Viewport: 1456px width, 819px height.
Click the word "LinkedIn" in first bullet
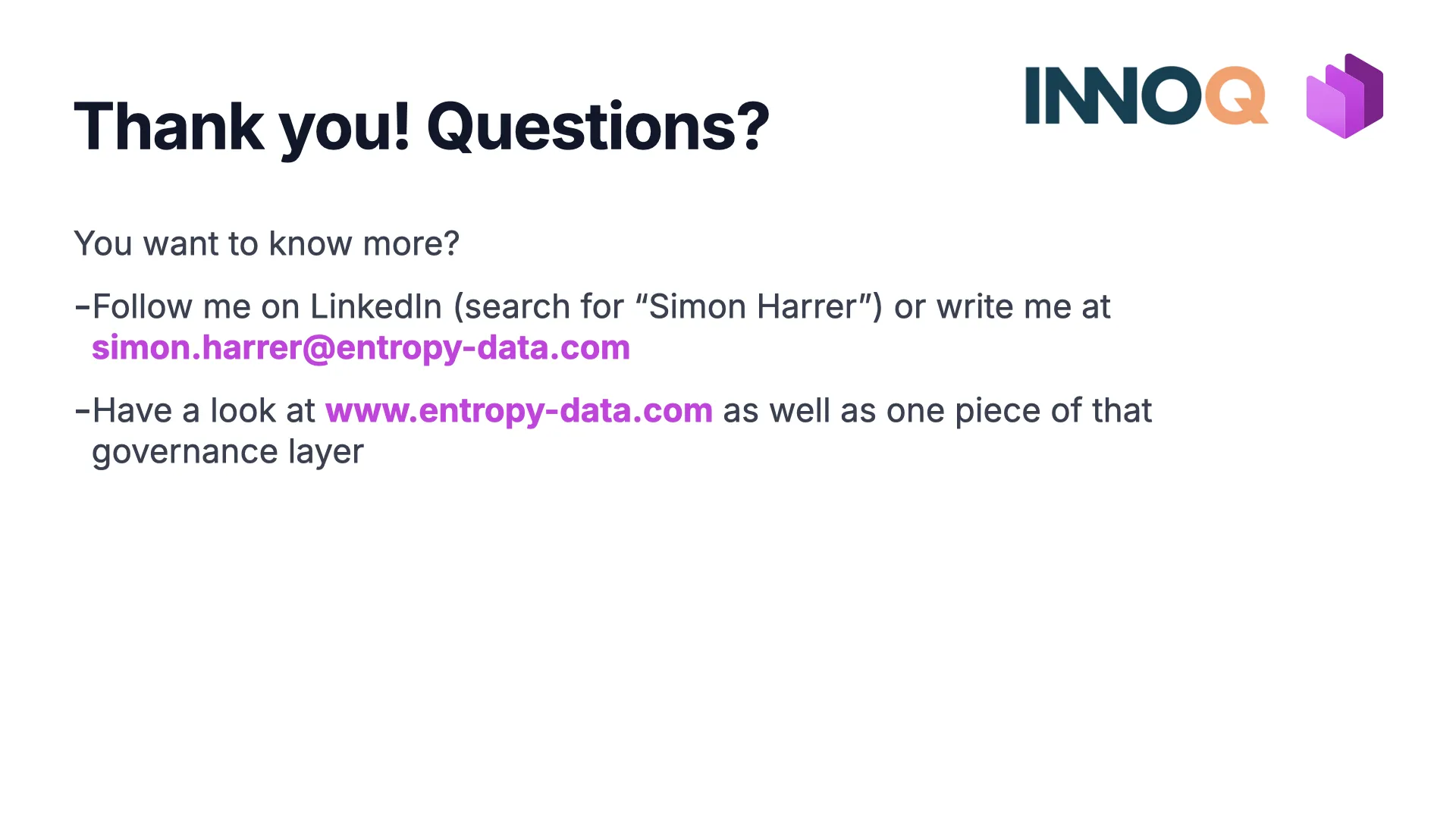375,307
